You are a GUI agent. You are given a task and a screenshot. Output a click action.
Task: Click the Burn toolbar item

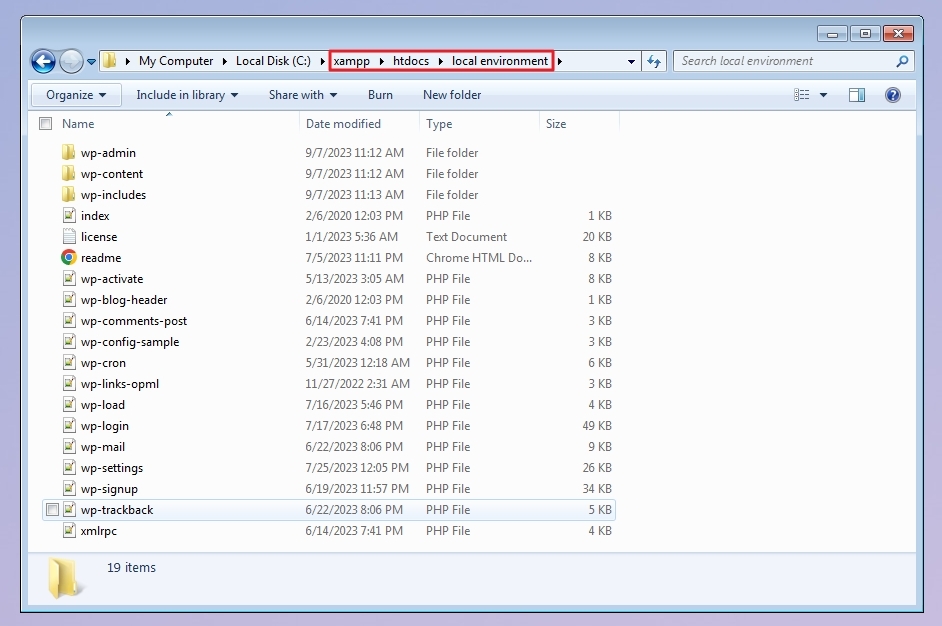[x=380, y=95]
